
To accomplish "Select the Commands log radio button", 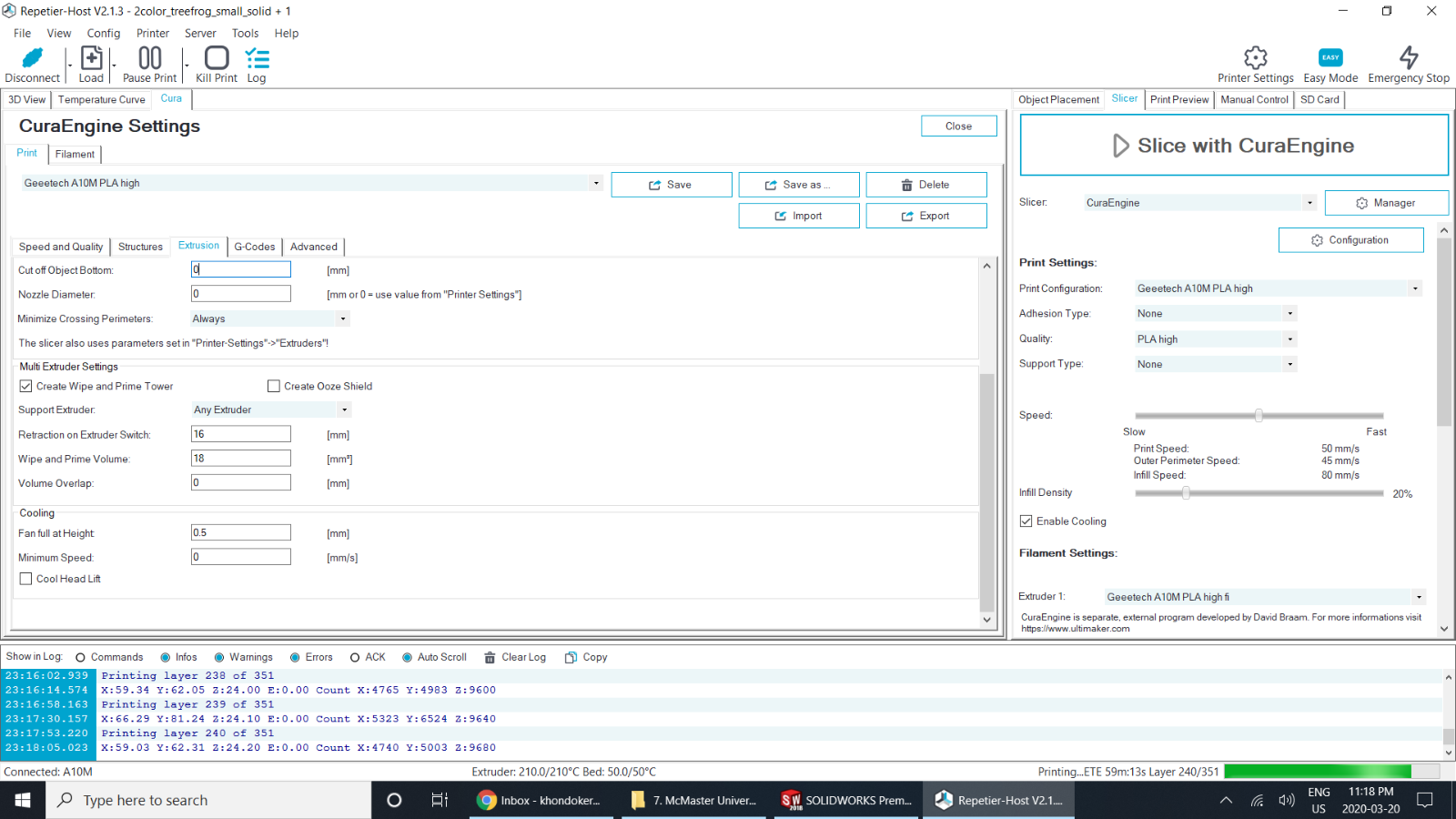I will click(81, 657).
